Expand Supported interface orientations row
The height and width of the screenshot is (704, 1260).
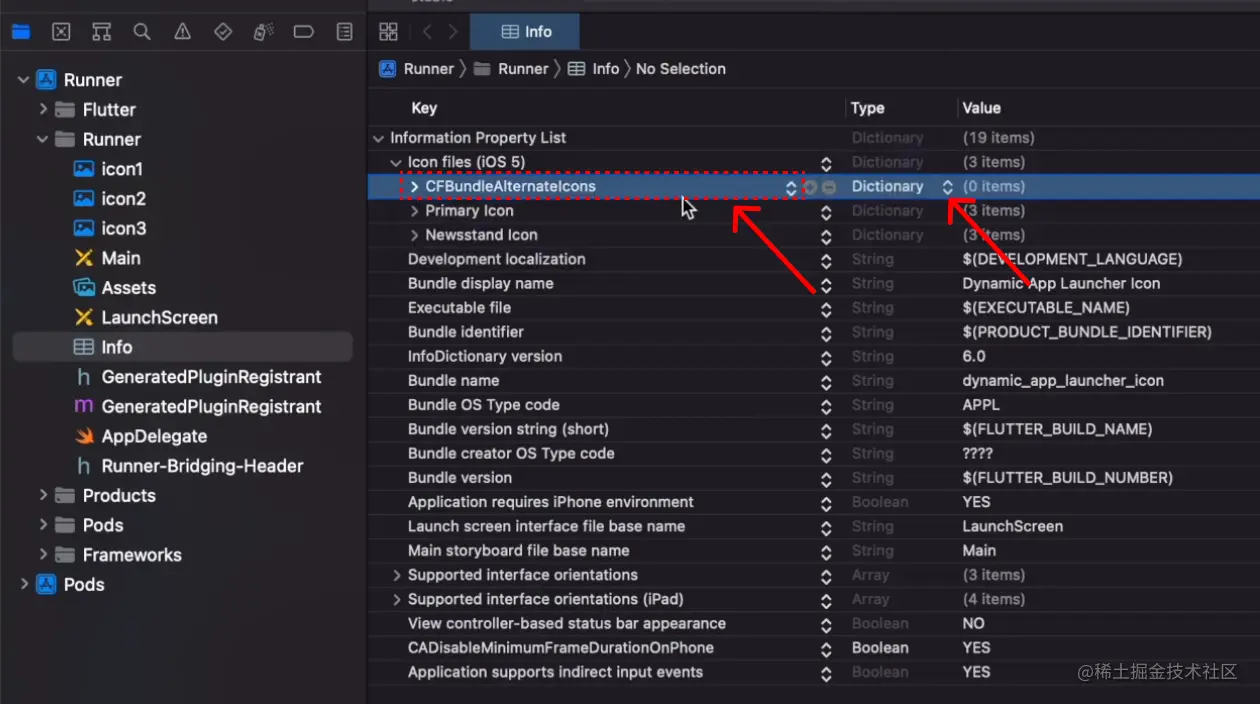396,575
